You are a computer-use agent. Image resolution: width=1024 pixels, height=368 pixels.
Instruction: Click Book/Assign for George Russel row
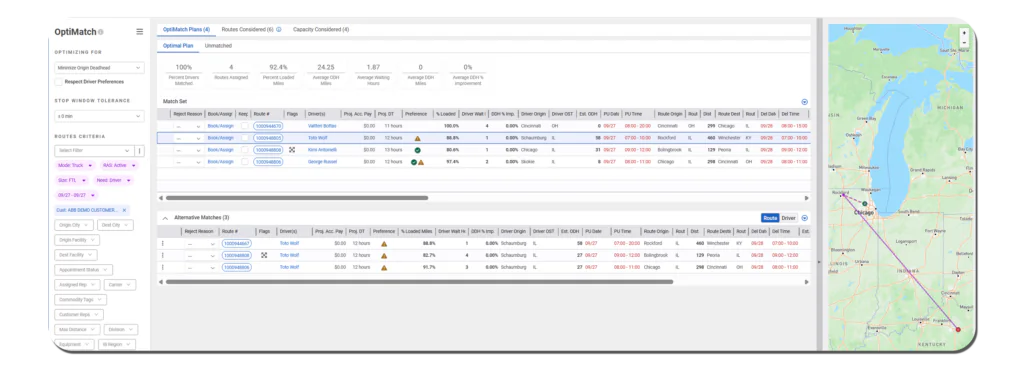220,161
